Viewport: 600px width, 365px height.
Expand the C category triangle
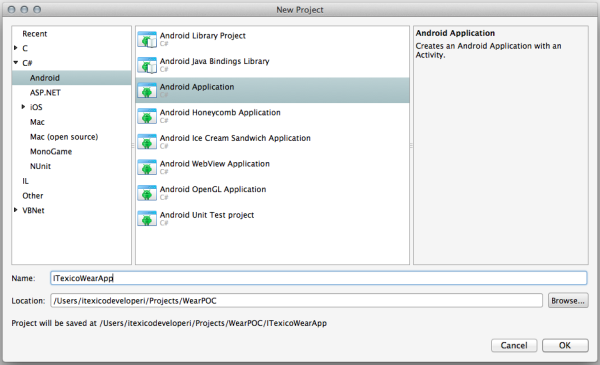(x=16, y=48)
